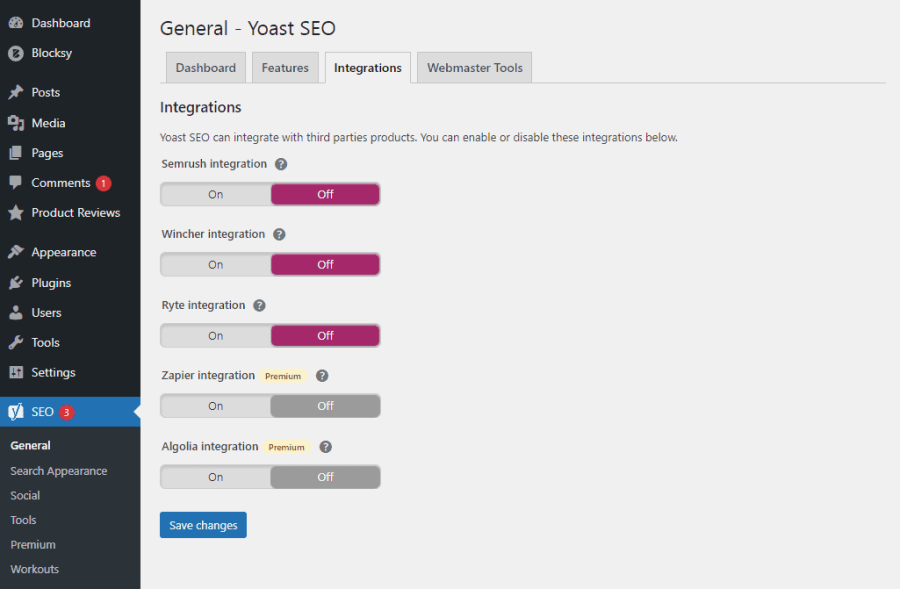The width and height of the screenshot is (900, 589).
Task: Click the Settings sliders icon
Action: pos(15,372)
